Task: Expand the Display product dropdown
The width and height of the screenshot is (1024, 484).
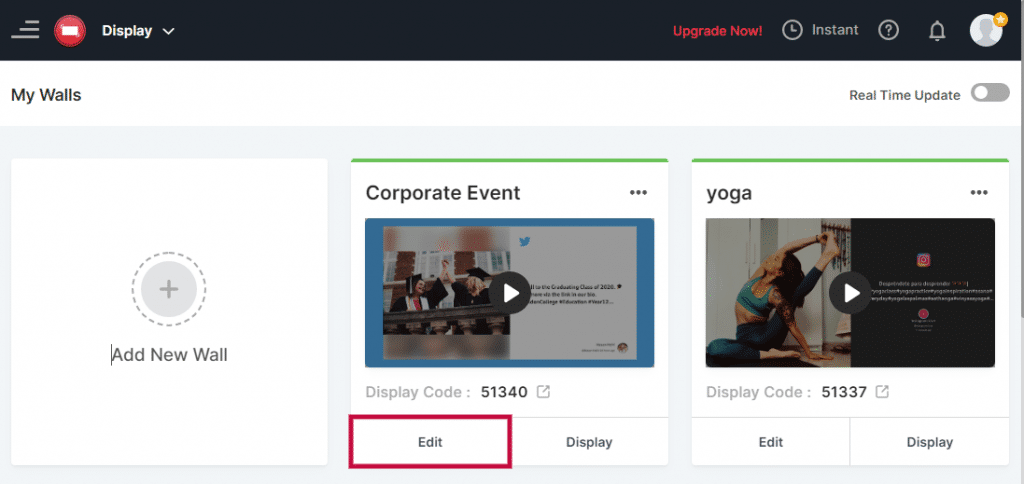Action: pos(168,31)
